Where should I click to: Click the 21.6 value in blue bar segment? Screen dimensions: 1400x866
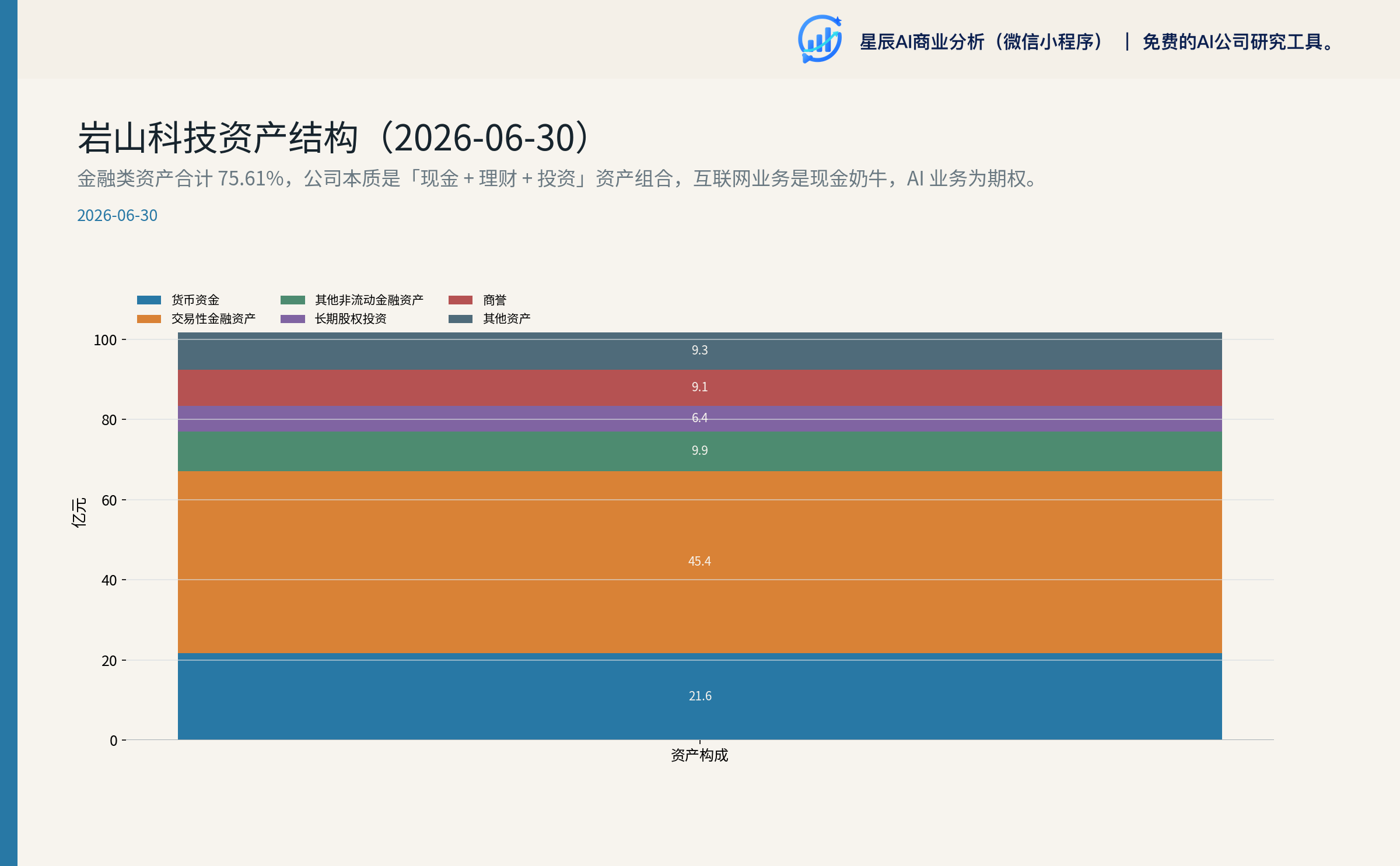700,696
